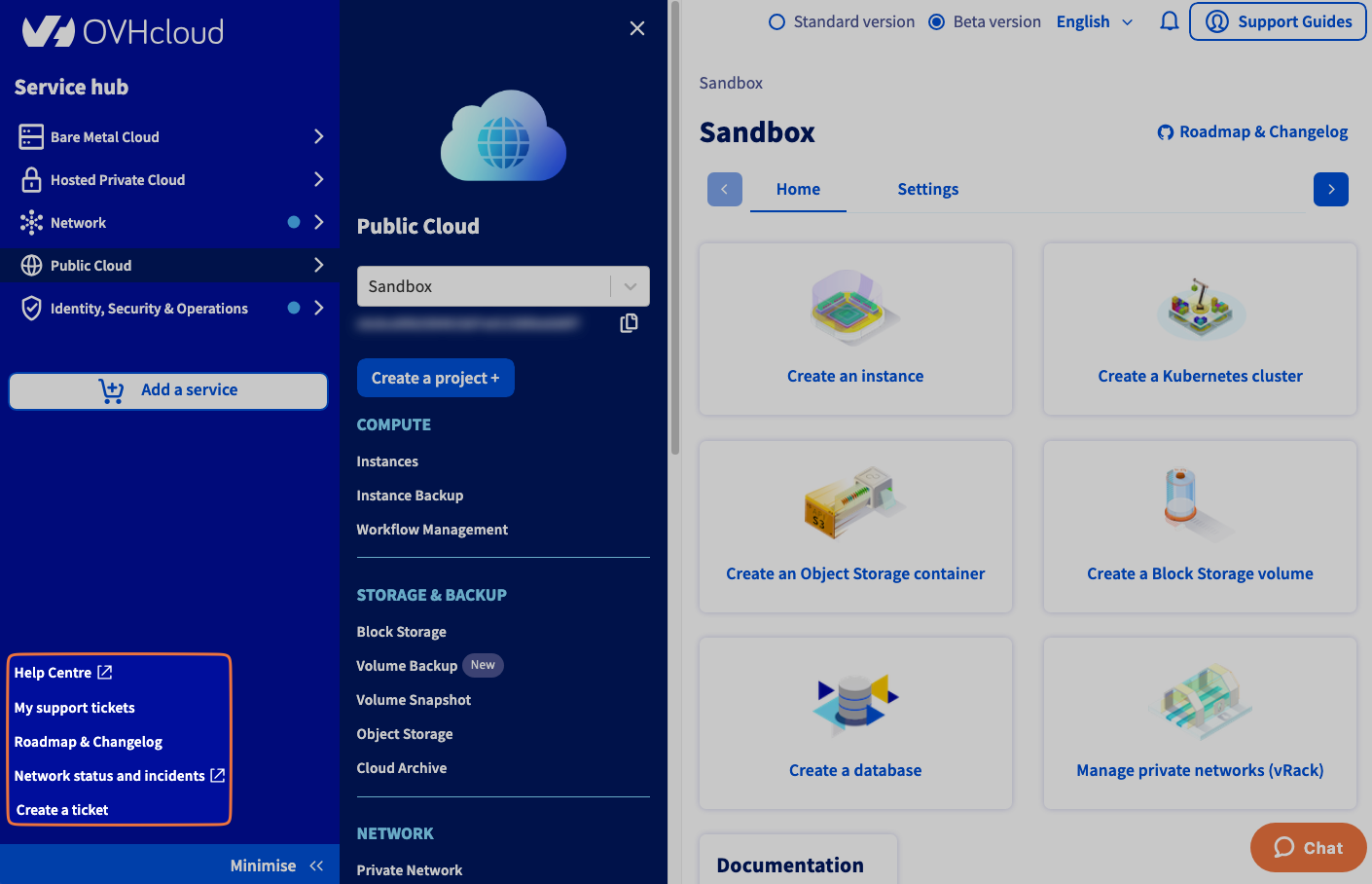Viewport: 1372px width, 884px height.
Task: Open the English language dropdown
Action: click(1095, 21)
